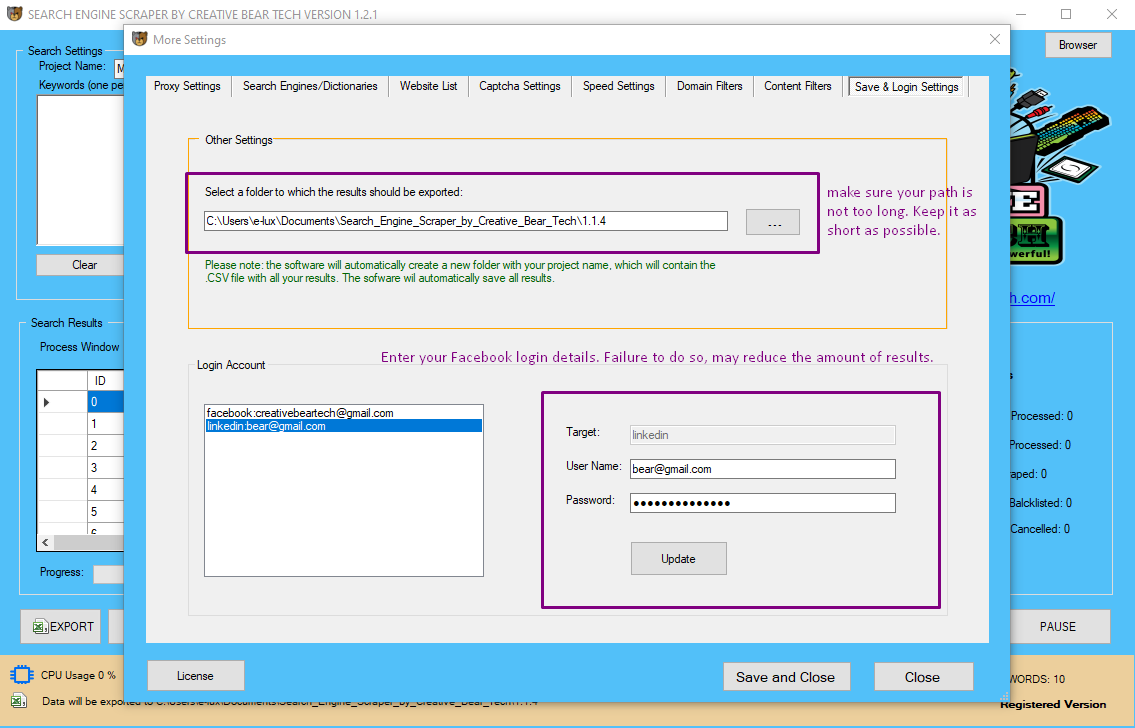Click the Close button at dialog bottom

(x=923, y=677)
